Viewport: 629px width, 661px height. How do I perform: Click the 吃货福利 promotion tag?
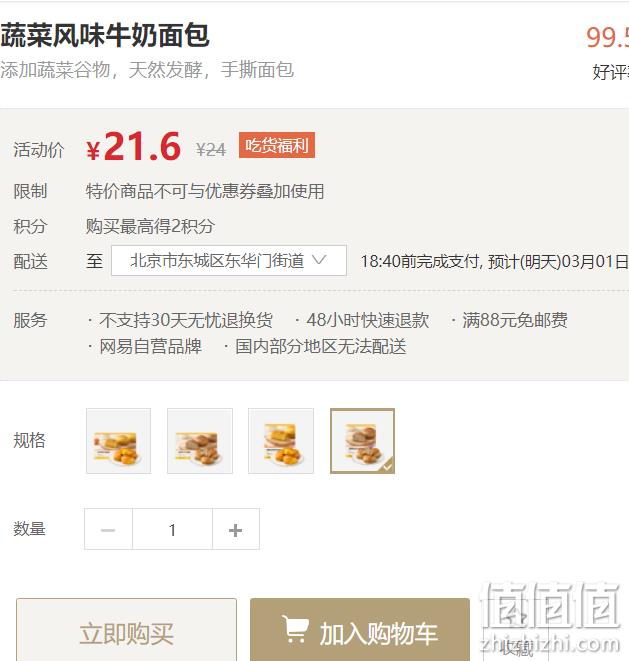(x=277, y=145)
